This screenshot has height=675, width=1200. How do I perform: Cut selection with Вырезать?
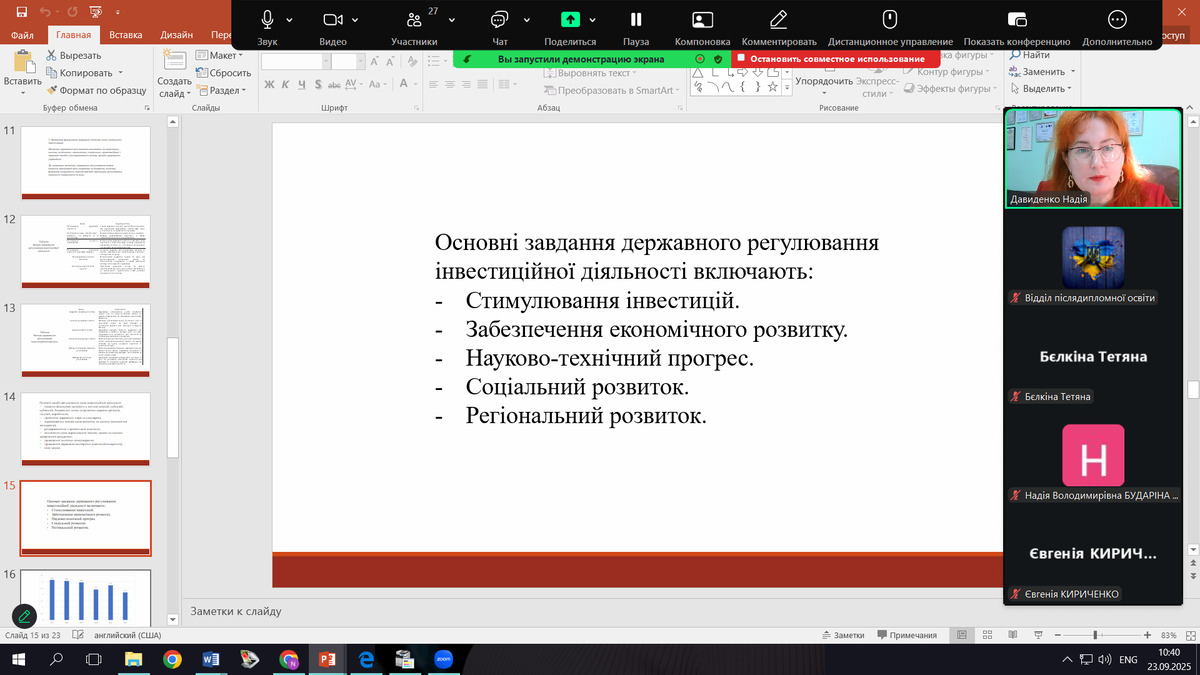[72, 56]
